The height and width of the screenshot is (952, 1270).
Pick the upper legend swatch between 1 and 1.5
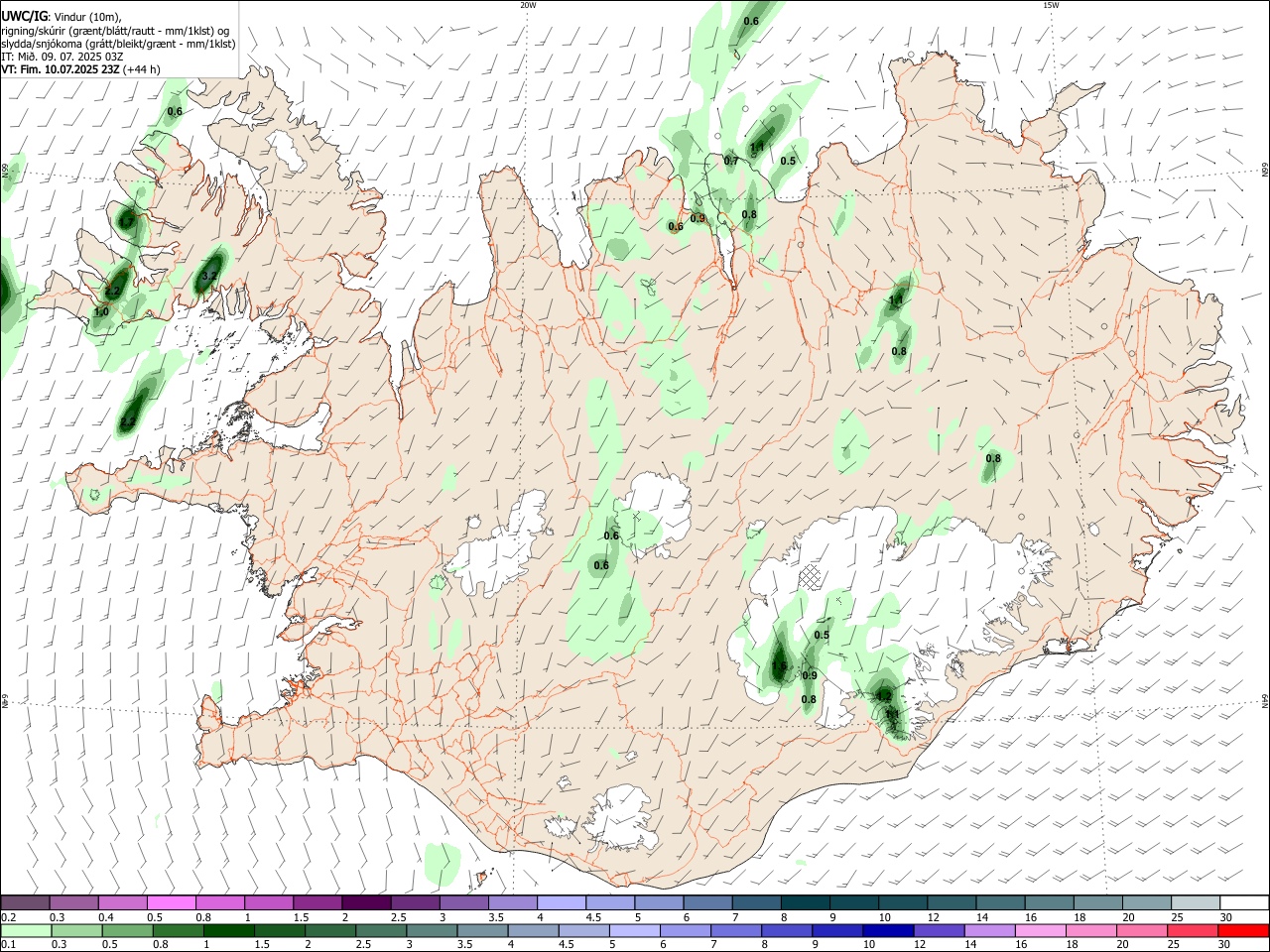click(268, 902)
